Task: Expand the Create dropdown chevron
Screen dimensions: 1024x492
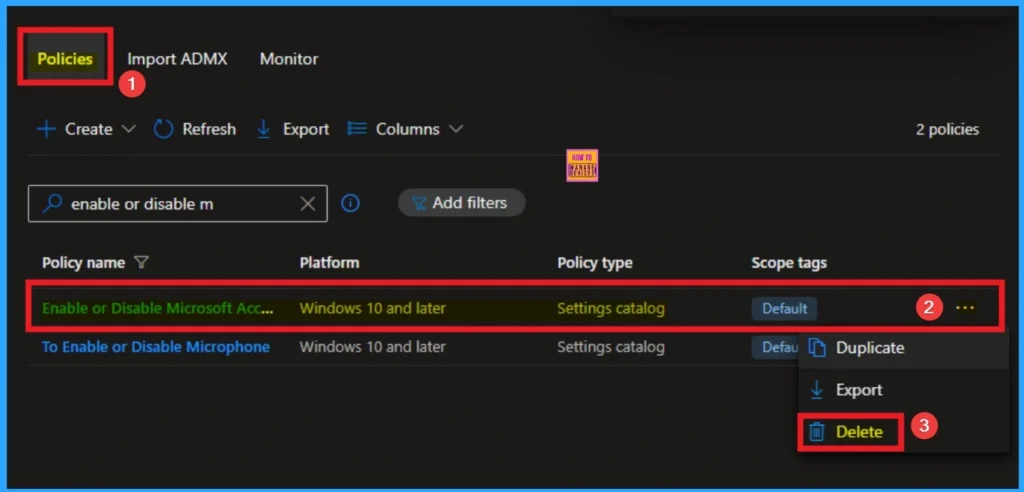Action: (129, 129)
